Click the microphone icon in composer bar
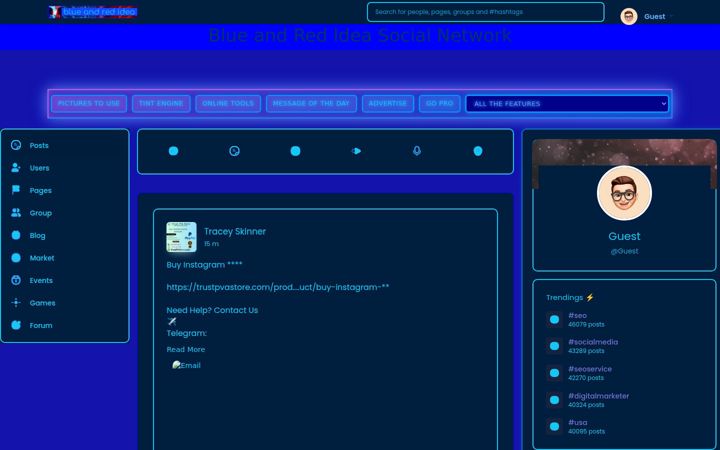This screenshot has height=450, width=720. tap(417, 151)
